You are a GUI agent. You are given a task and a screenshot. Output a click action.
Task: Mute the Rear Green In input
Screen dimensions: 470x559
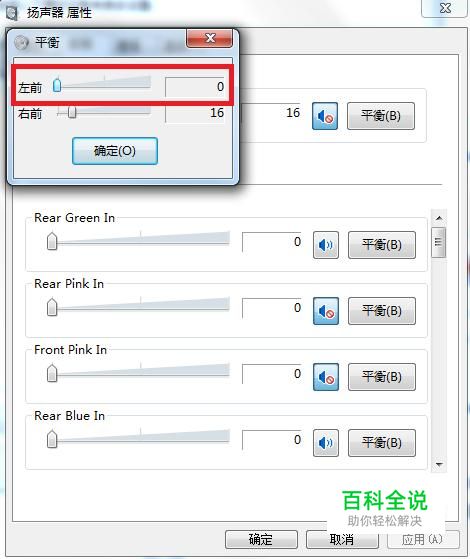[326, 245]
